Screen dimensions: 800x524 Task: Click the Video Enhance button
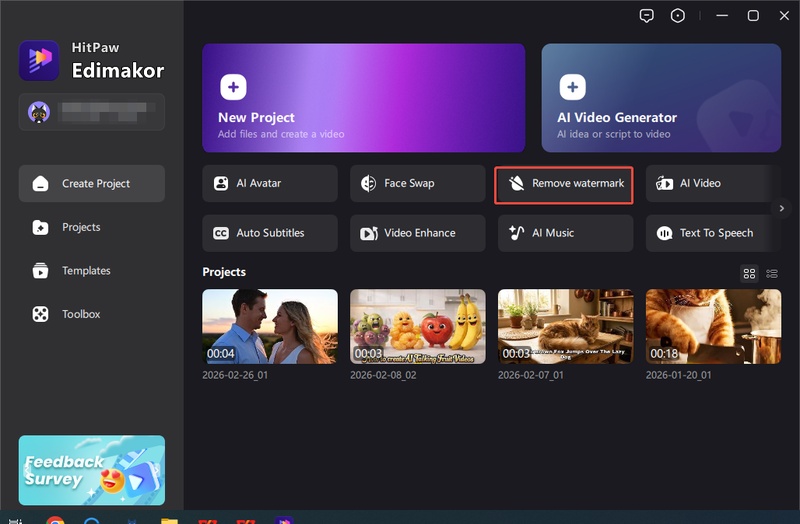[x=417, y=233]
